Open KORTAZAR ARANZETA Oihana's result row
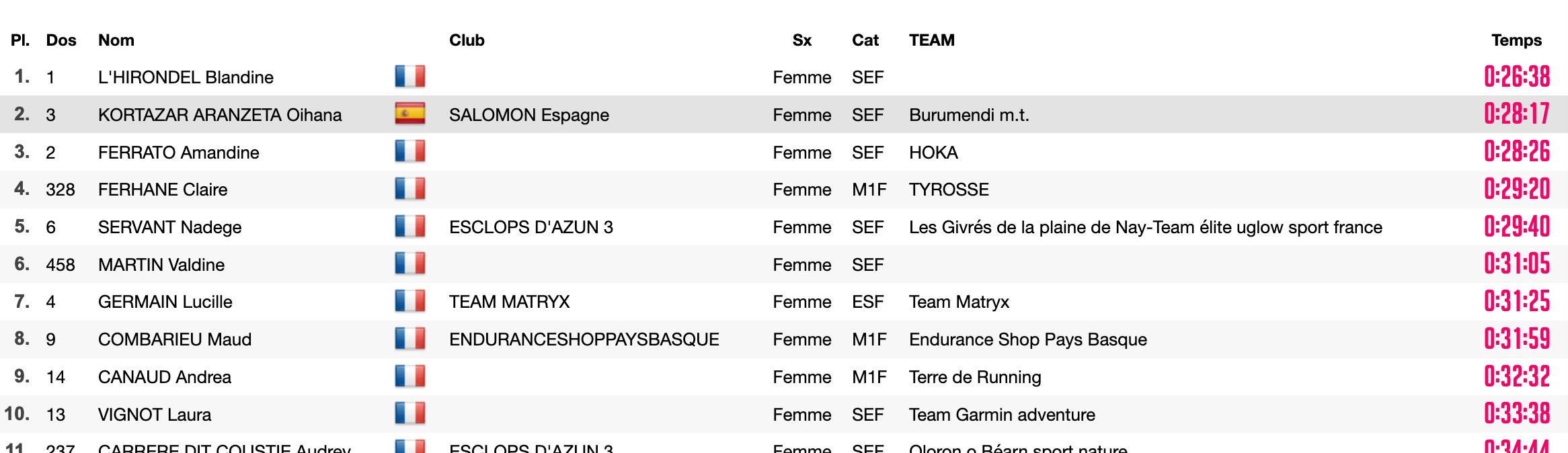The height and width of the screenshot is (453, 1568). (784, 114)
